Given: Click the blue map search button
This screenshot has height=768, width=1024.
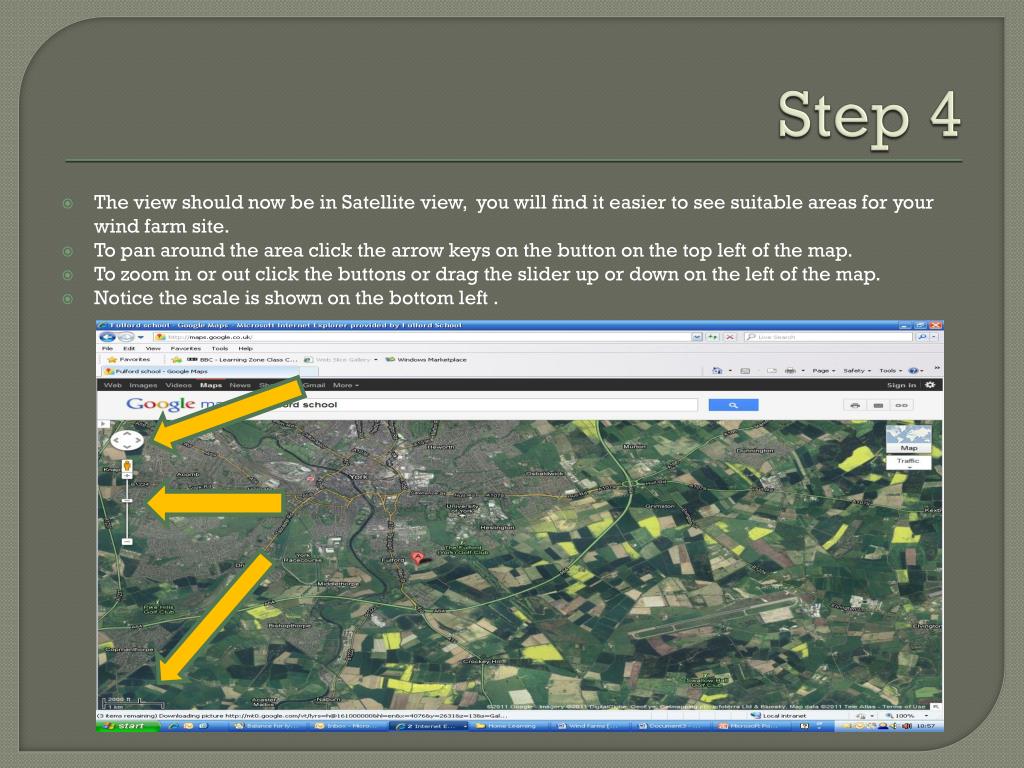Looking at the screenshot, I should pyautogui.click(x=733, y=406).
